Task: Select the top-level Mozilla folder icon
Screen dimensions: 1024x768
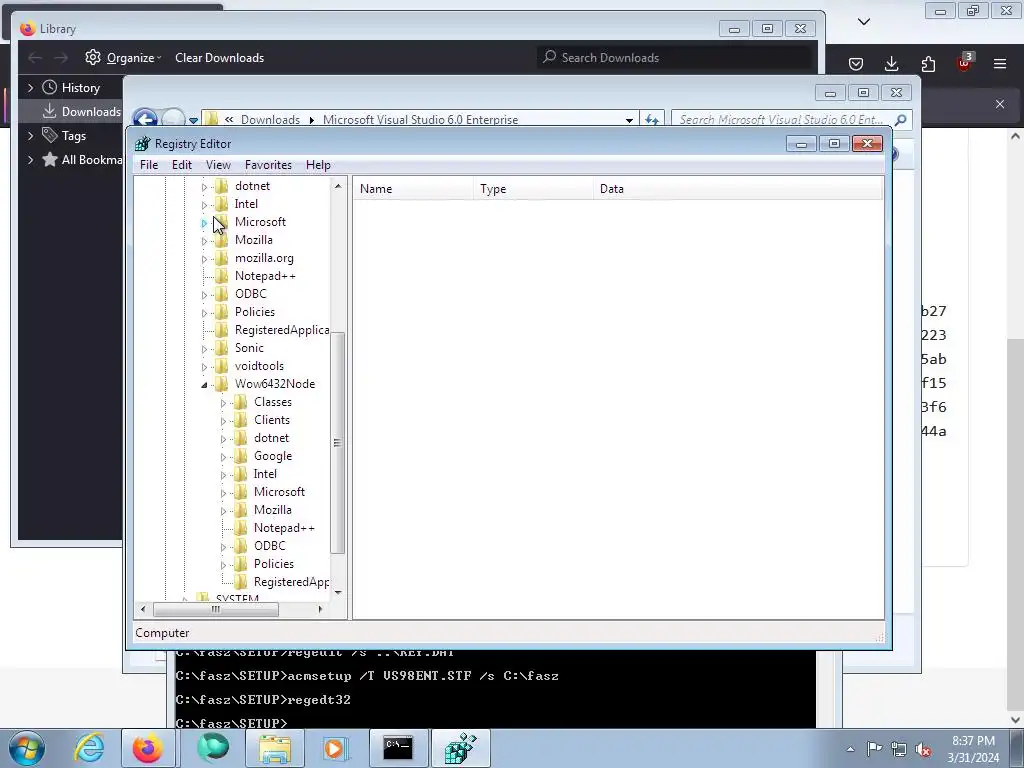Action: tap(222, 240)
